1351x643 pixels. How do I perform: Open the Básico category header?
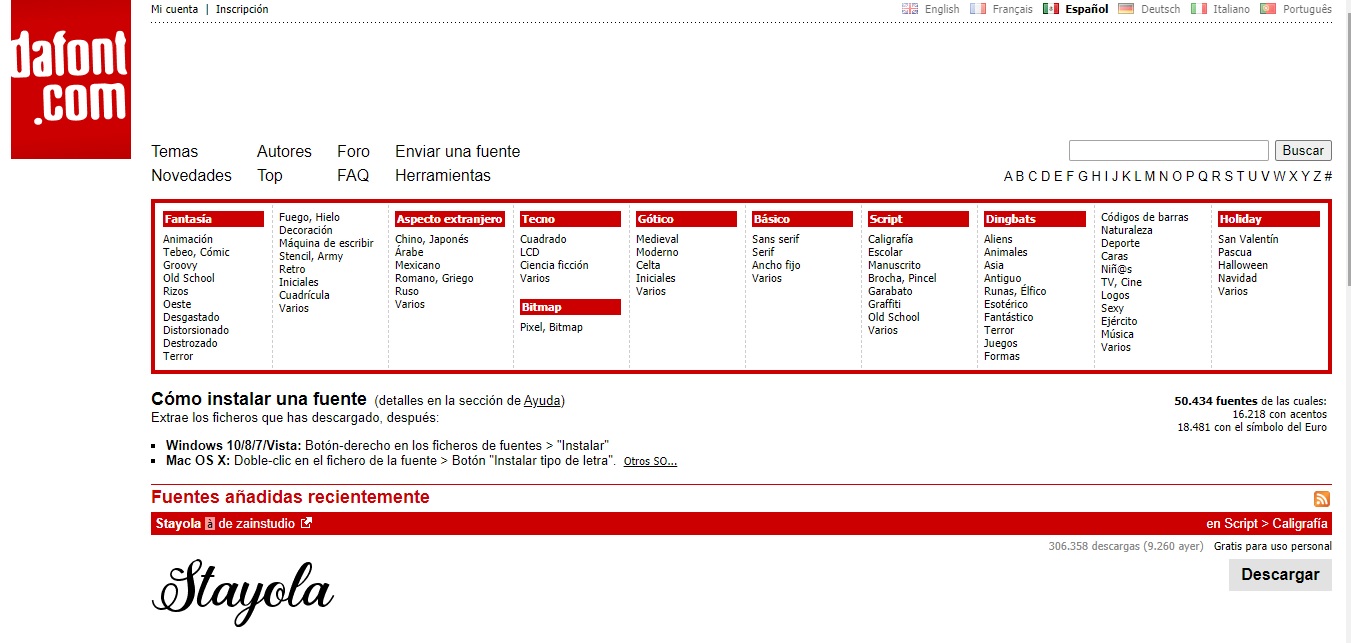(x=802, y=219)
